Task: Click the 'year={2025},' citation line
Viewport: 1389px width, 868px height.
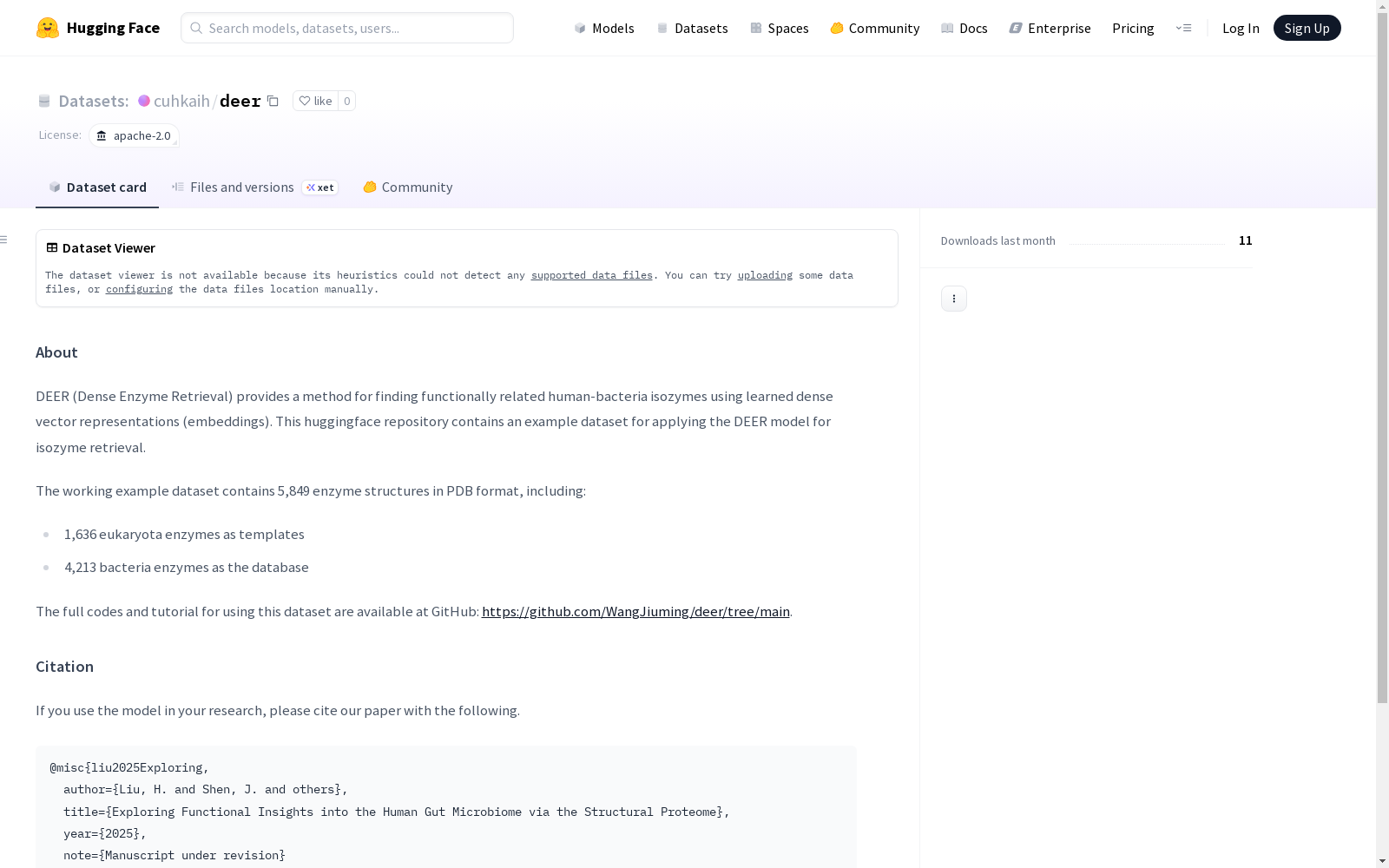Action: coord(105,833)
